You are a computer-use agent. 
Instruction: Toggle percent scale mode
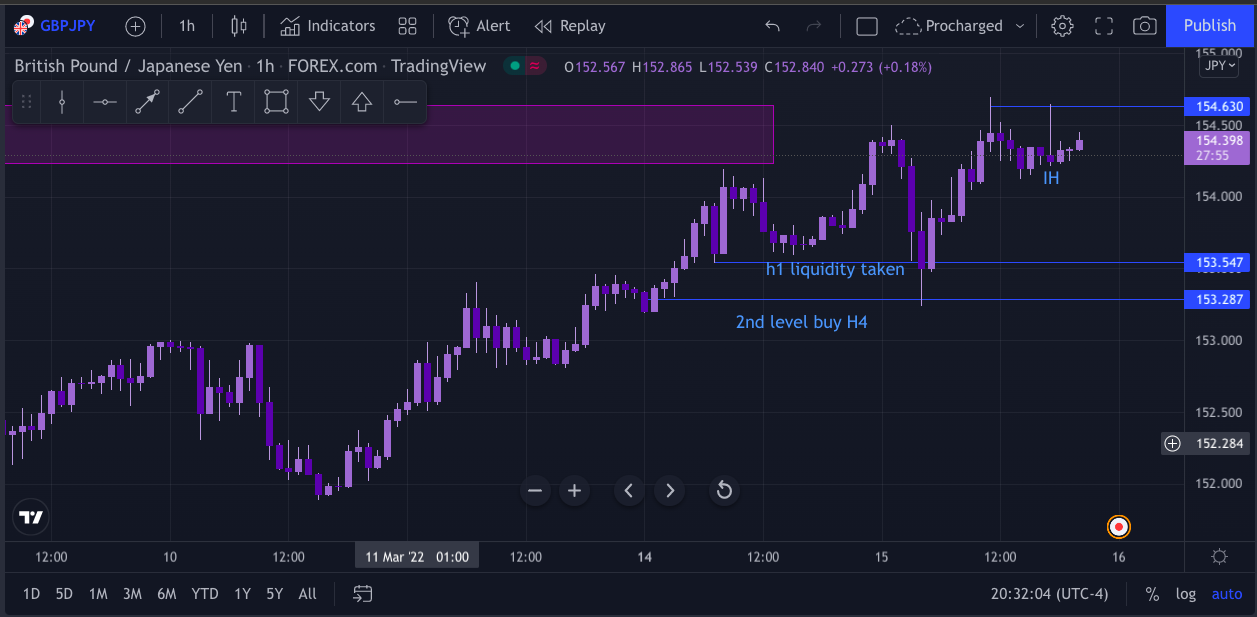(1152, 594)
